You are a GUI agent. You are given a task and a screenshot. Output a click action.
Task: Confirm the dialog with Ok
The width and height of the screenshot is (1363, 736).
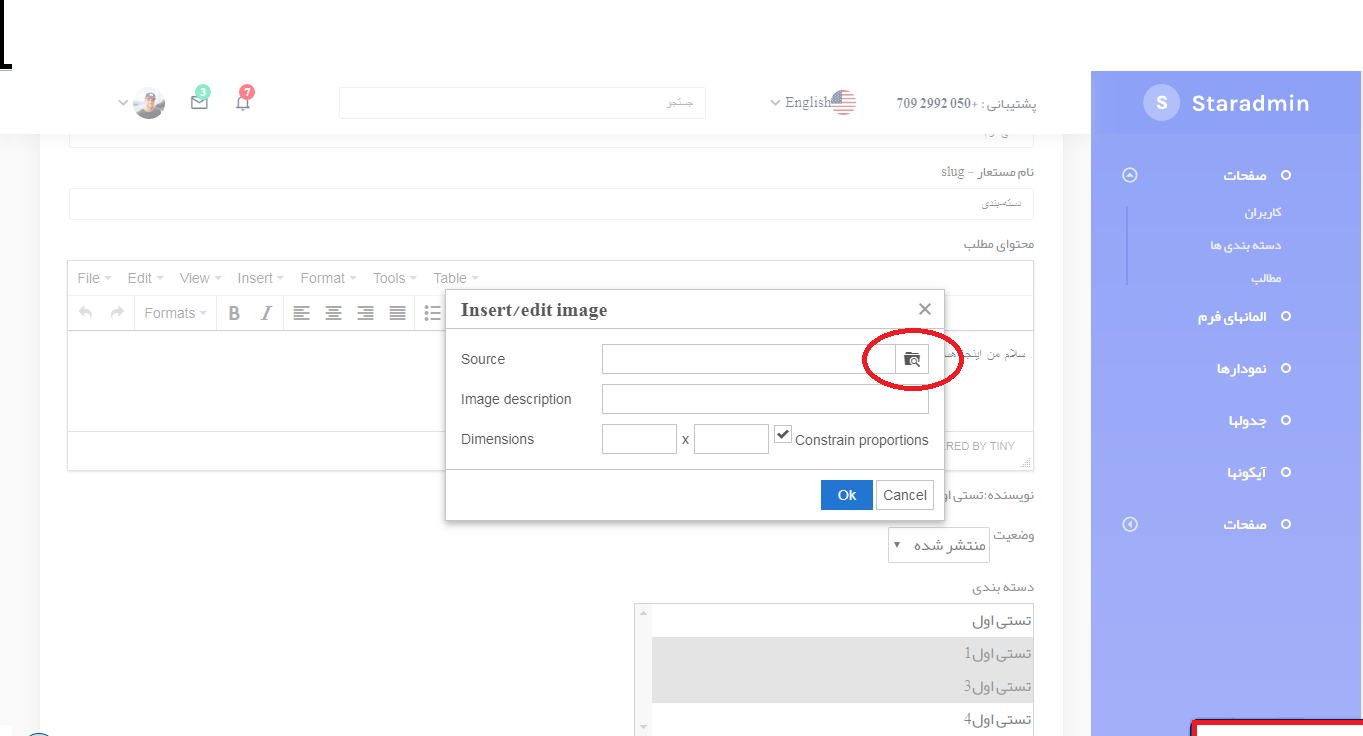pyautogui.click(x=847, y=495)
